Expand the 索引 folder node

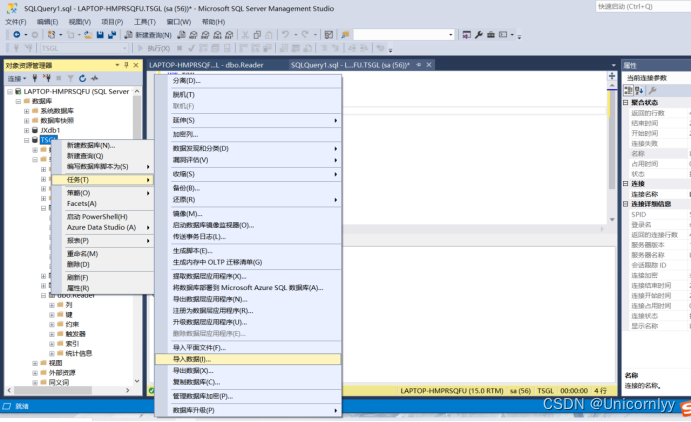[x=52, y=344]
